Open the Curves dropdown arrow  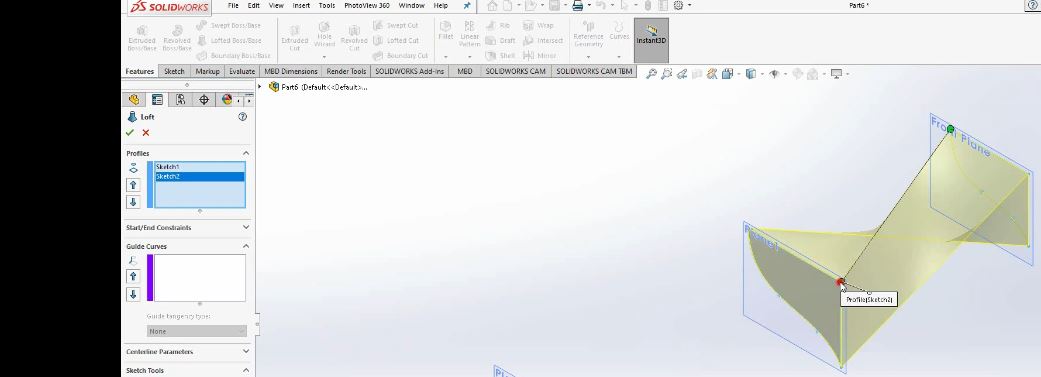coord(619,56)
